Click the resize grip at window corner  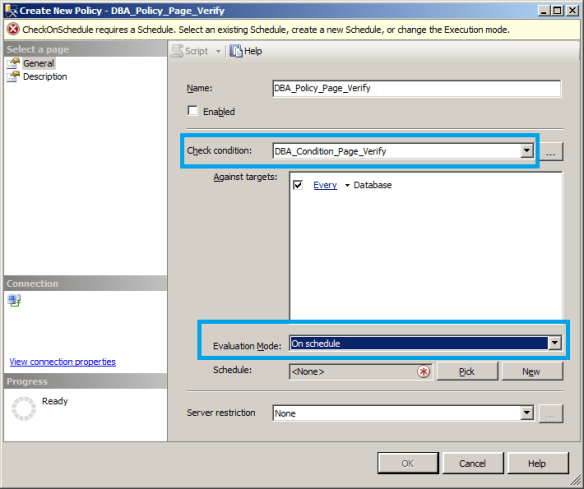click(576, 481)
